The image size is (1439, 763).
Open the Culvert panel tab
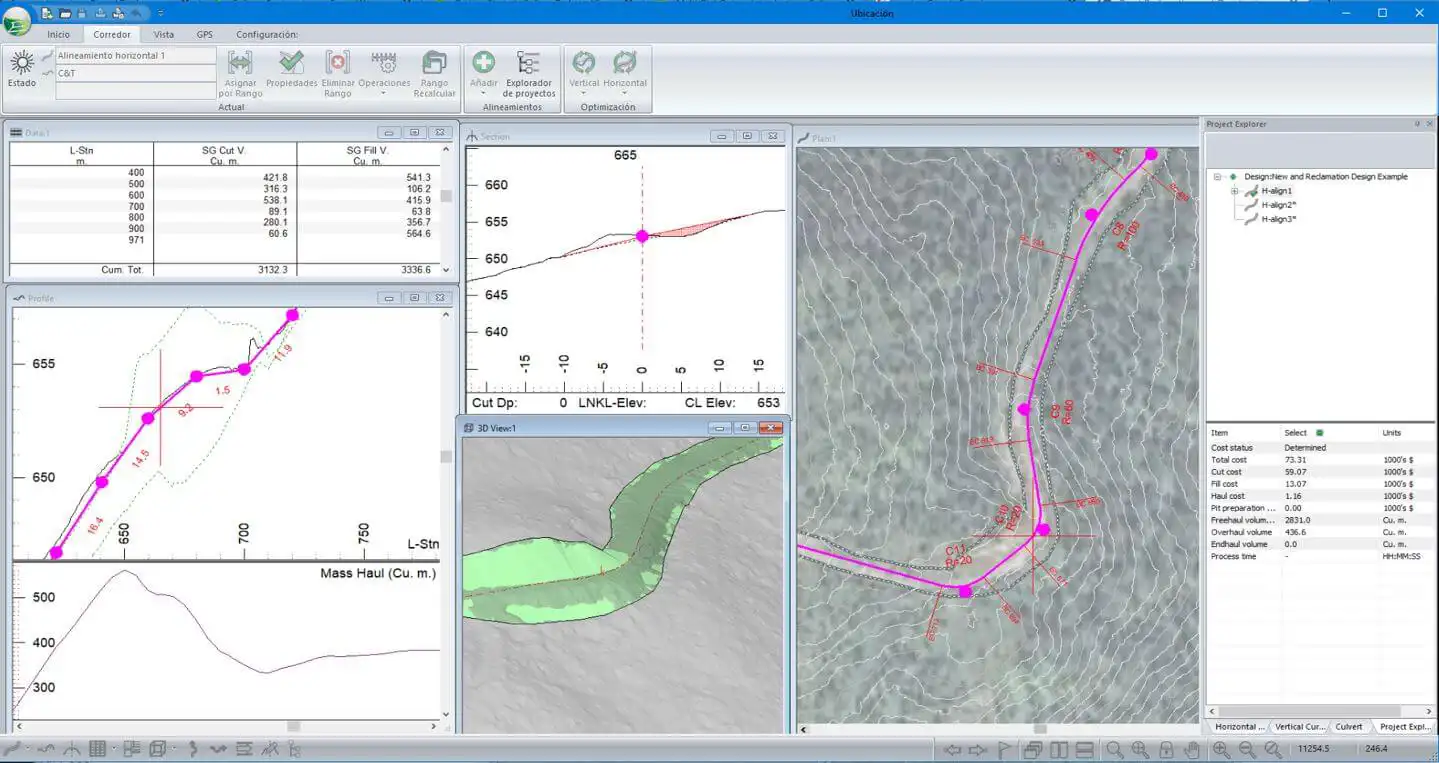point(1348,727)
